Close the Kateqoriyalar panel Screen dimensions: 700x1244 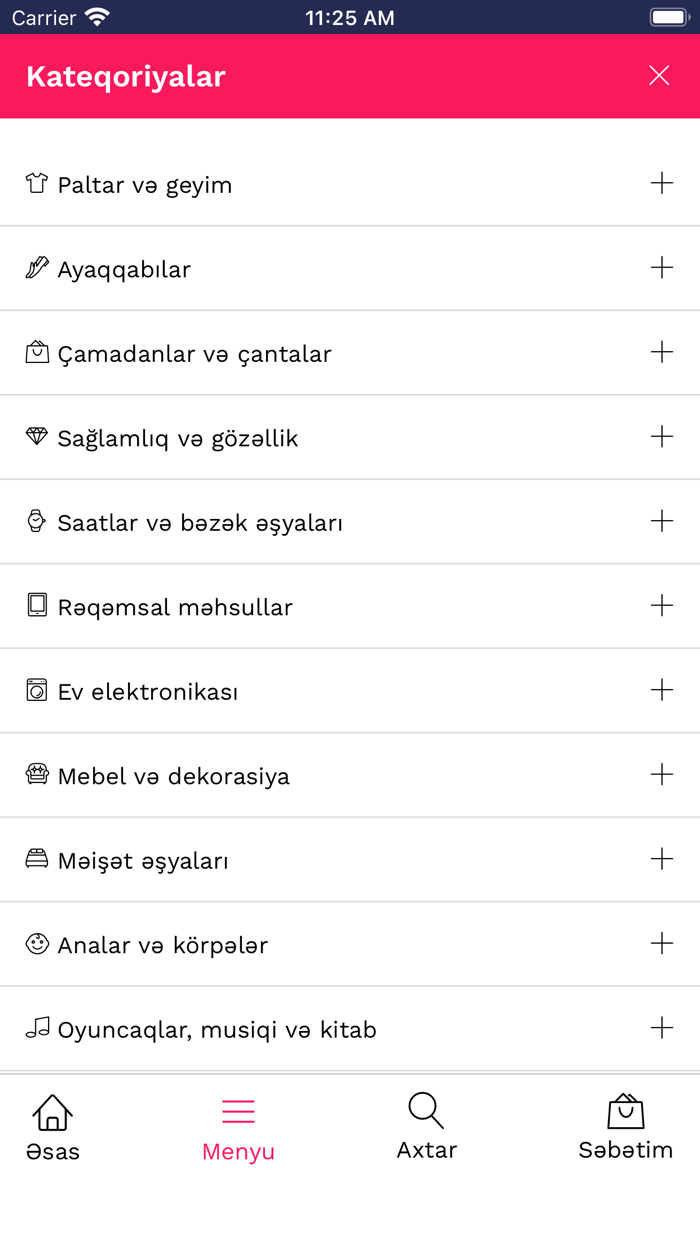pos(660,75)
